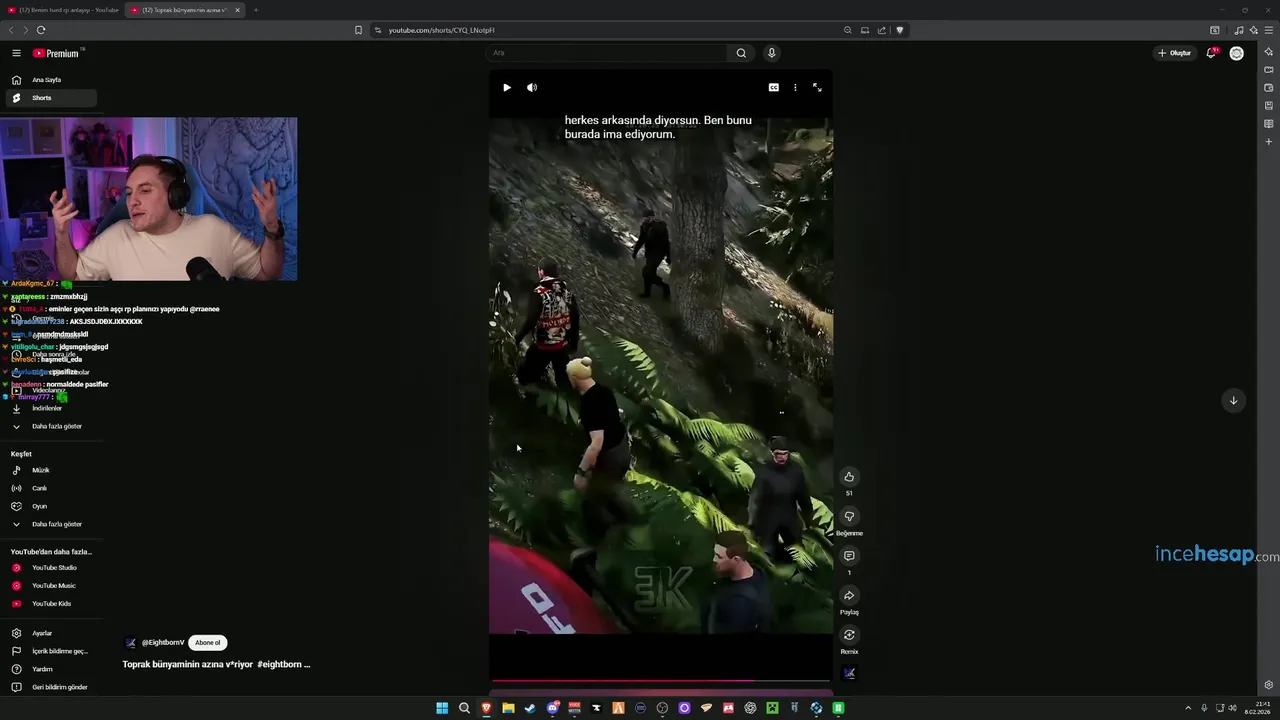Subscribe with the Abone ol button

pos(208,643)
